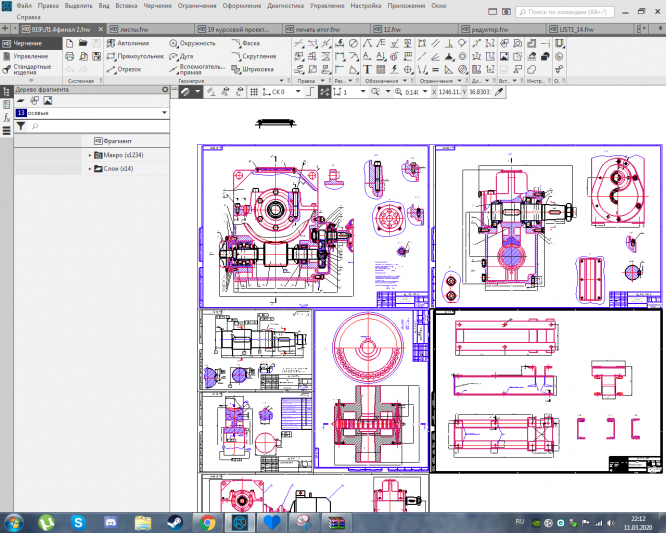Image resolution: width=666 pixels, height=533 pixels.
Task: Open the layer dropdown showing 'осевые'
Action: click(163, 113)
